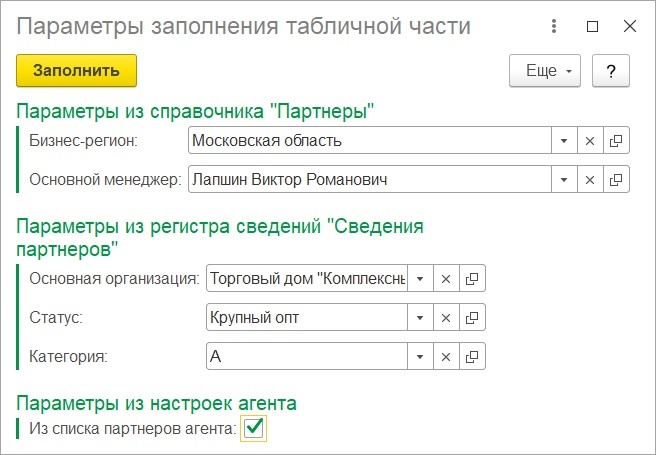Clear the Категория field value
This screenshot has height=455, width=656.
click(446, 357)
